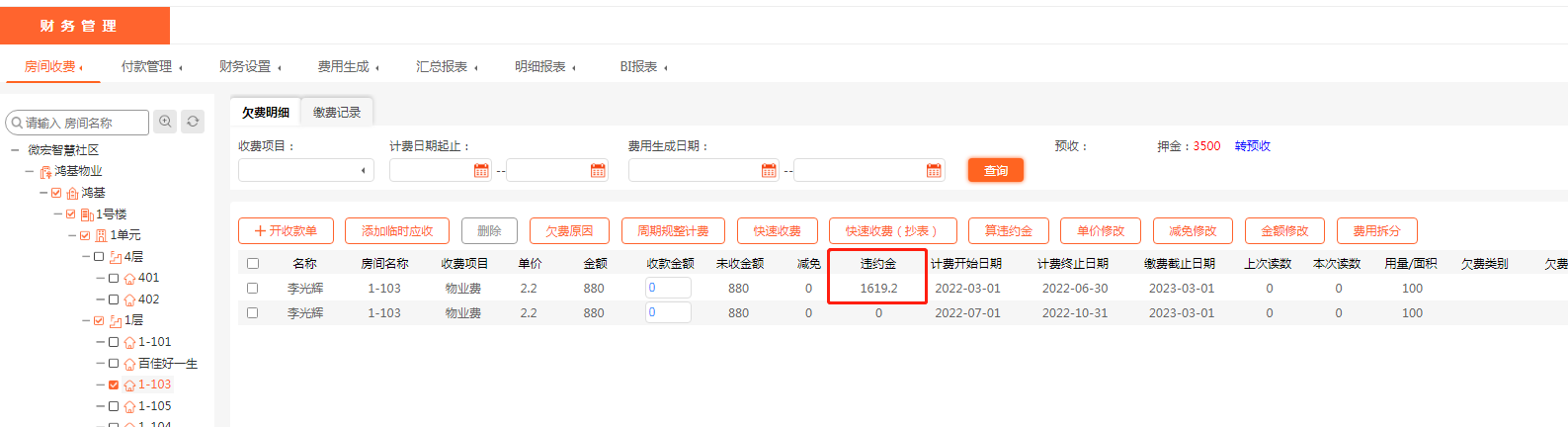Click the orange 查询 button
Screen dimensions: 1568x427
(995, 171)
